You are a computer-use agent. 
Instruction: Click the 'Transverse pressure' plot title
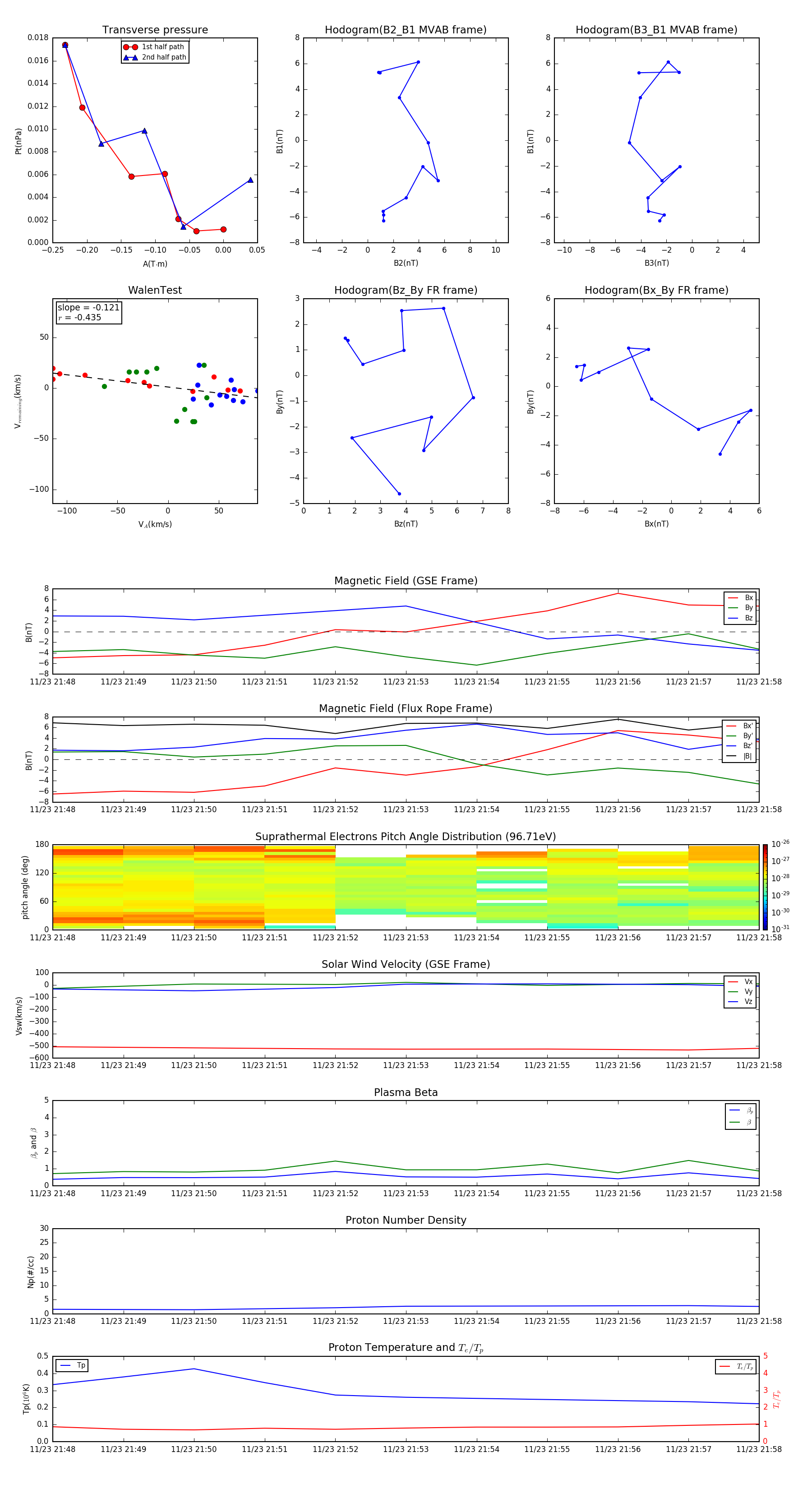click(155, 30)
